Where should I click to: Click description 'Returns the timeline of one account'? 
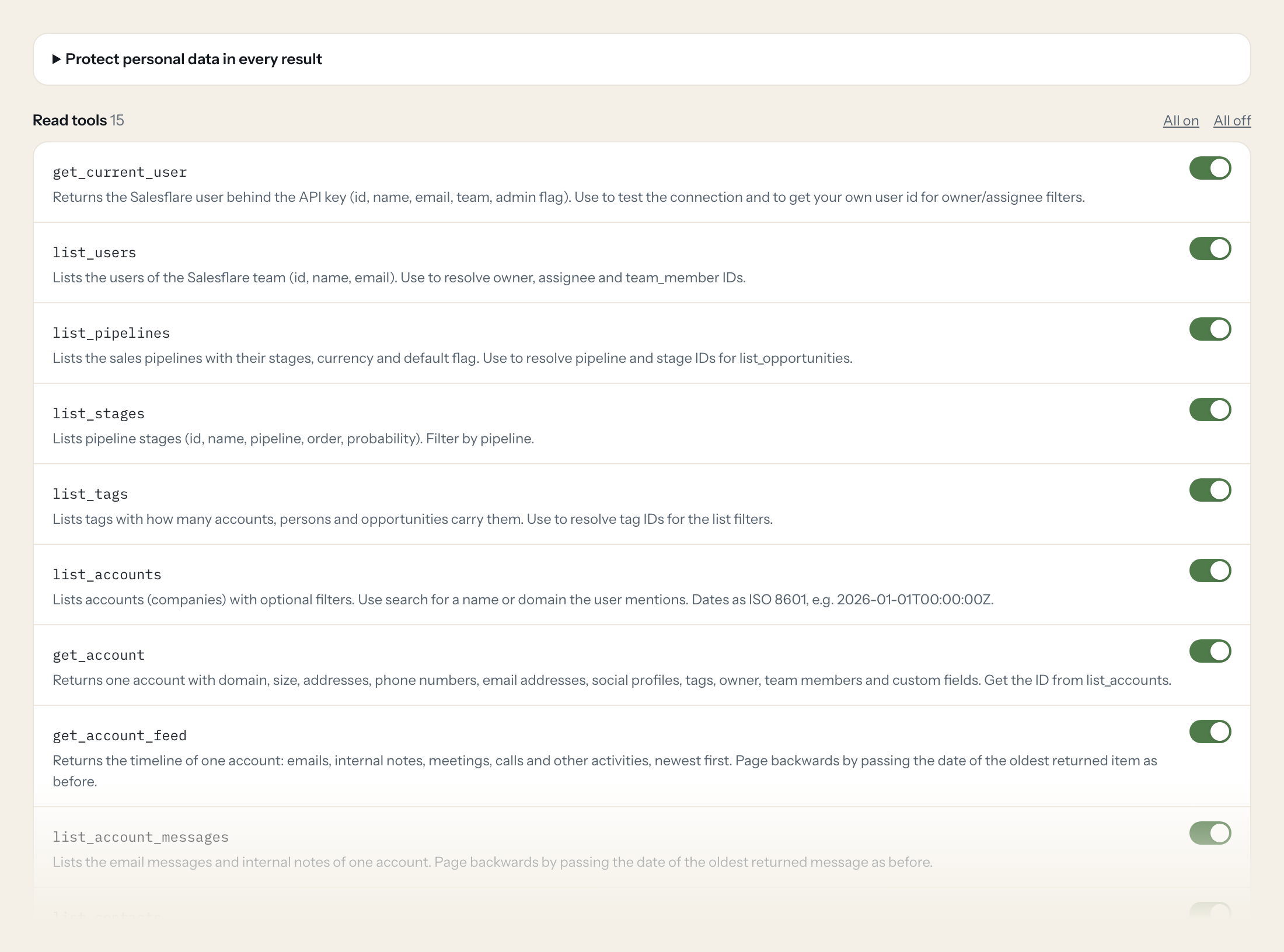click(x=605, y=771)
